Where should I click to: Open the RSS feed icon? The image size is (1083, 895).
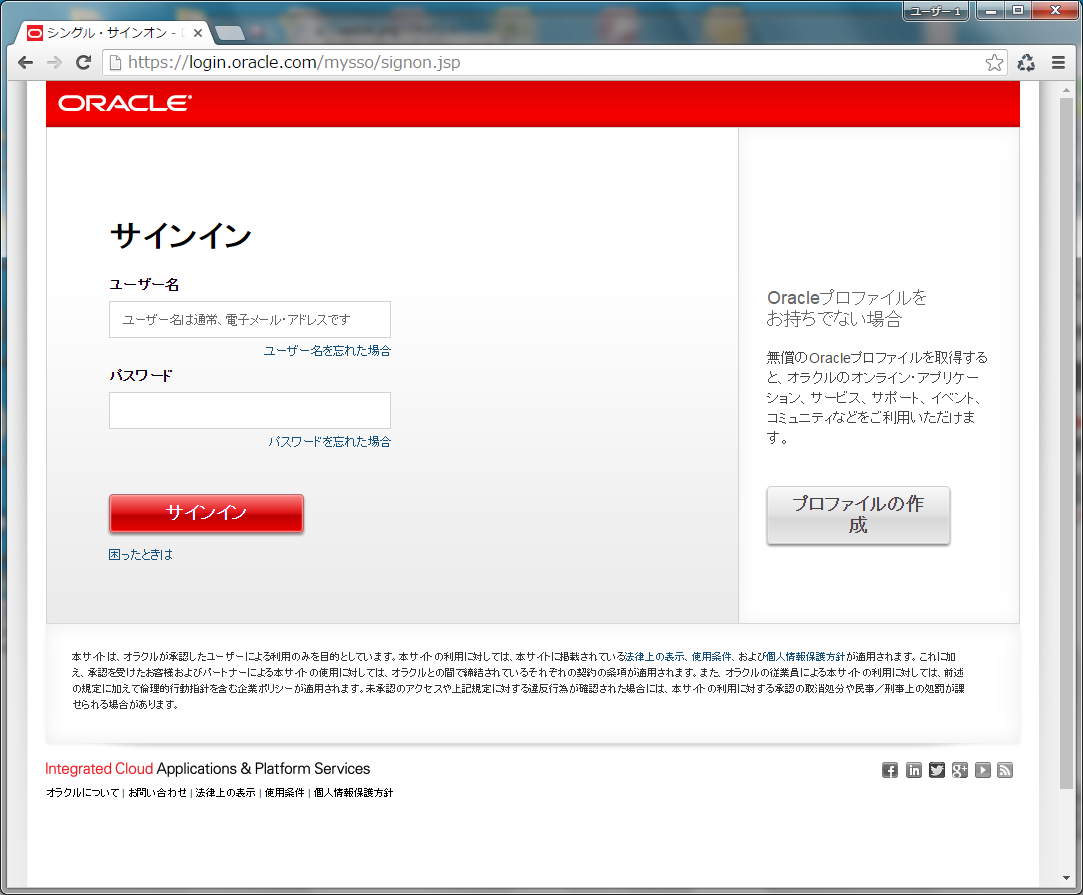click(1005, 770)
